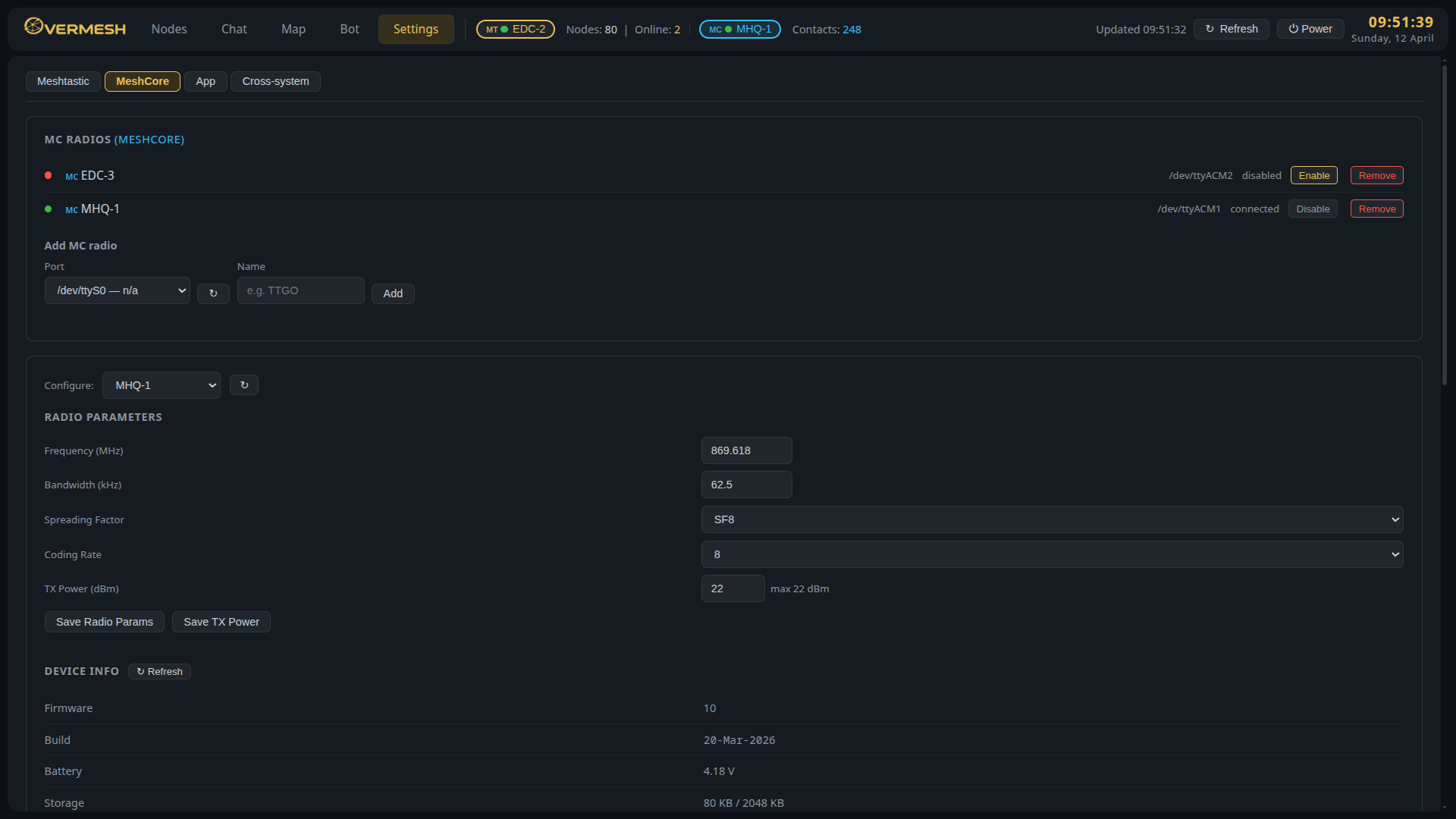Viewport: 1456px width, 819px height.
Task: Open the Chat page
Action: [234, 29]
